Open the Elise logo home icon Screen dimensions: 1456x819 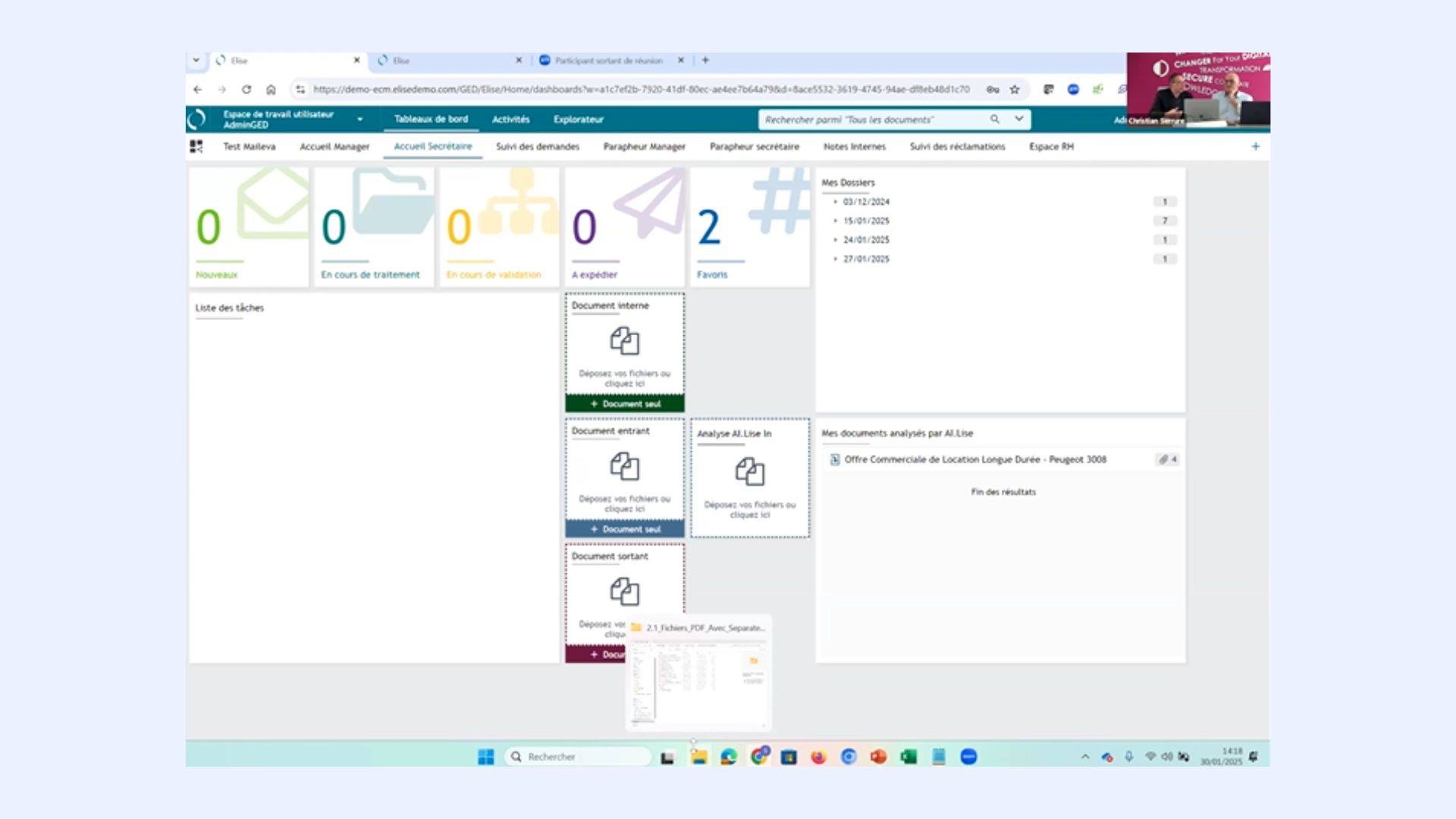tap(196, 119)
